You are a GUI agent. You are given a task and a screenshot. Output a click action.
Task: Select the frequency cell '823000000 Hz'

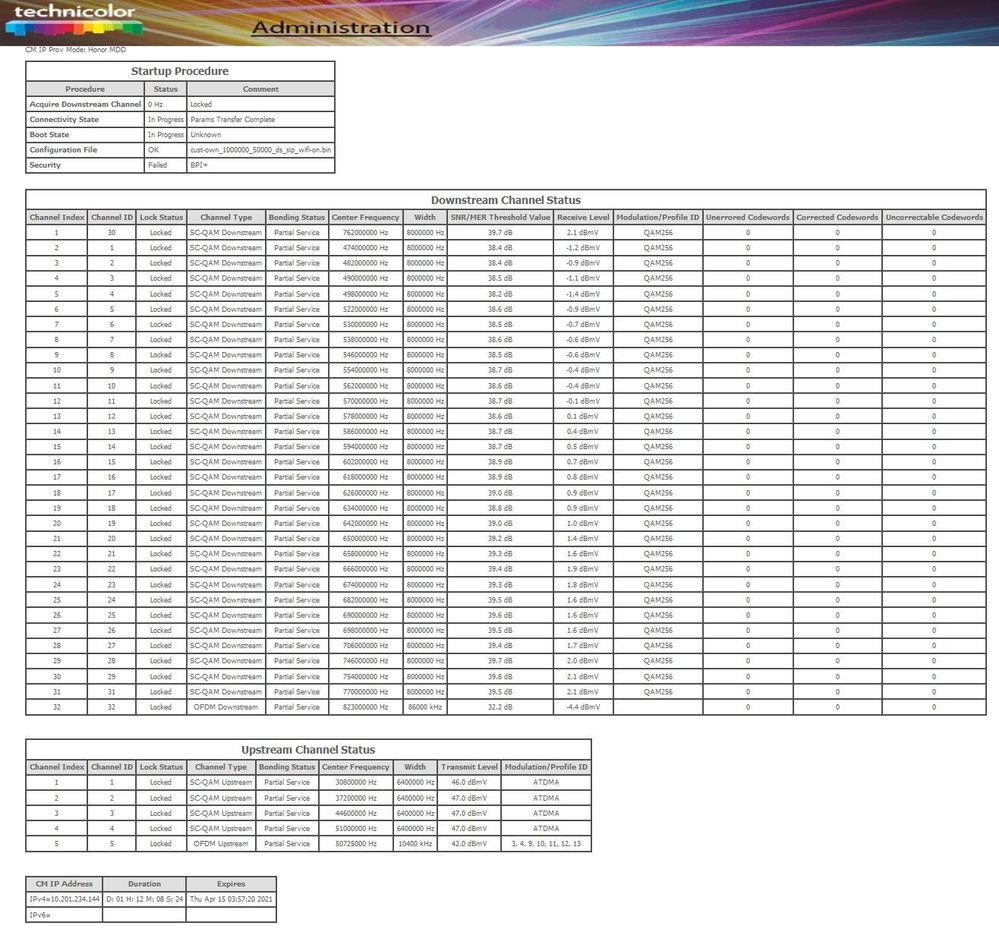click(x=366, y=707)
